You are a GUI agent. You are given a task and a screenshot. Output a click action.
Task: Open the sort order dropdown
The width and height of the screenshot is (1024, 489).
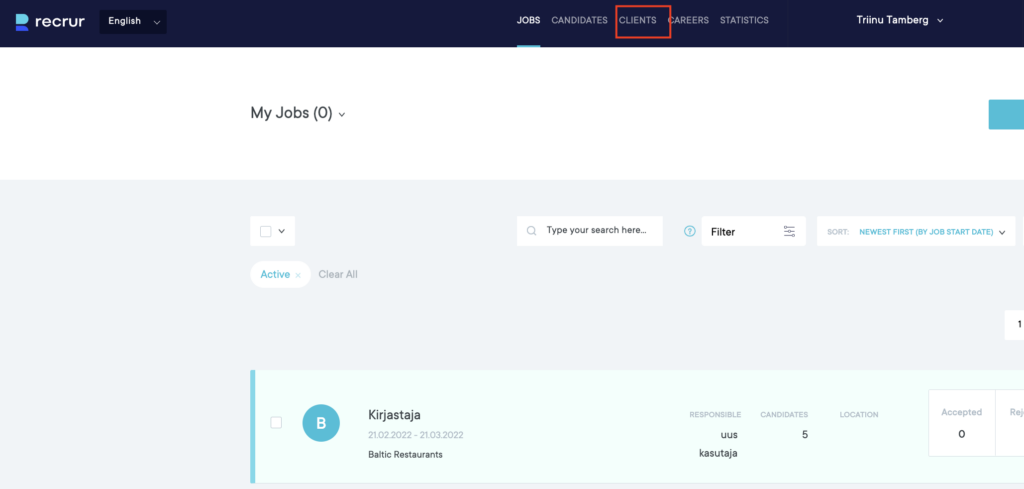[x=931, y=231]
